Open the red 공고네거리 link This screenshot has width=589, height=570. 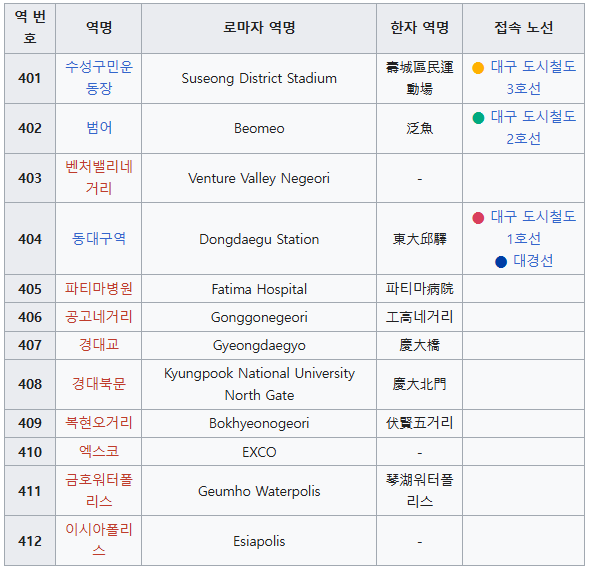(x=99, y=317)
